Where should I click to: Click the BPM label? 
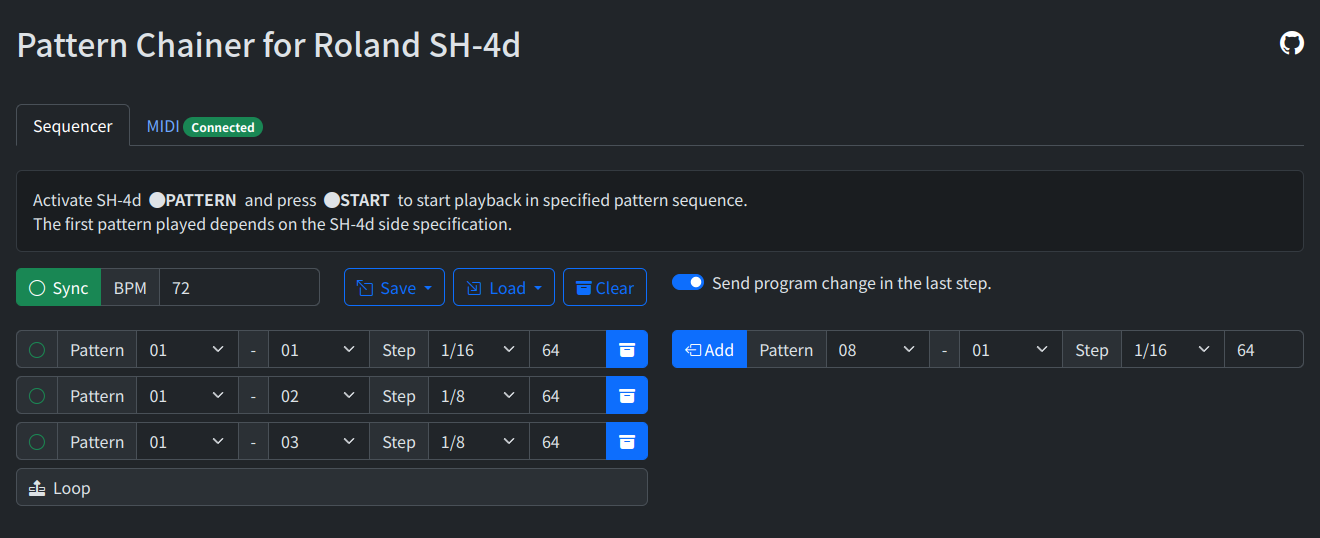click(x=130, y=288)
